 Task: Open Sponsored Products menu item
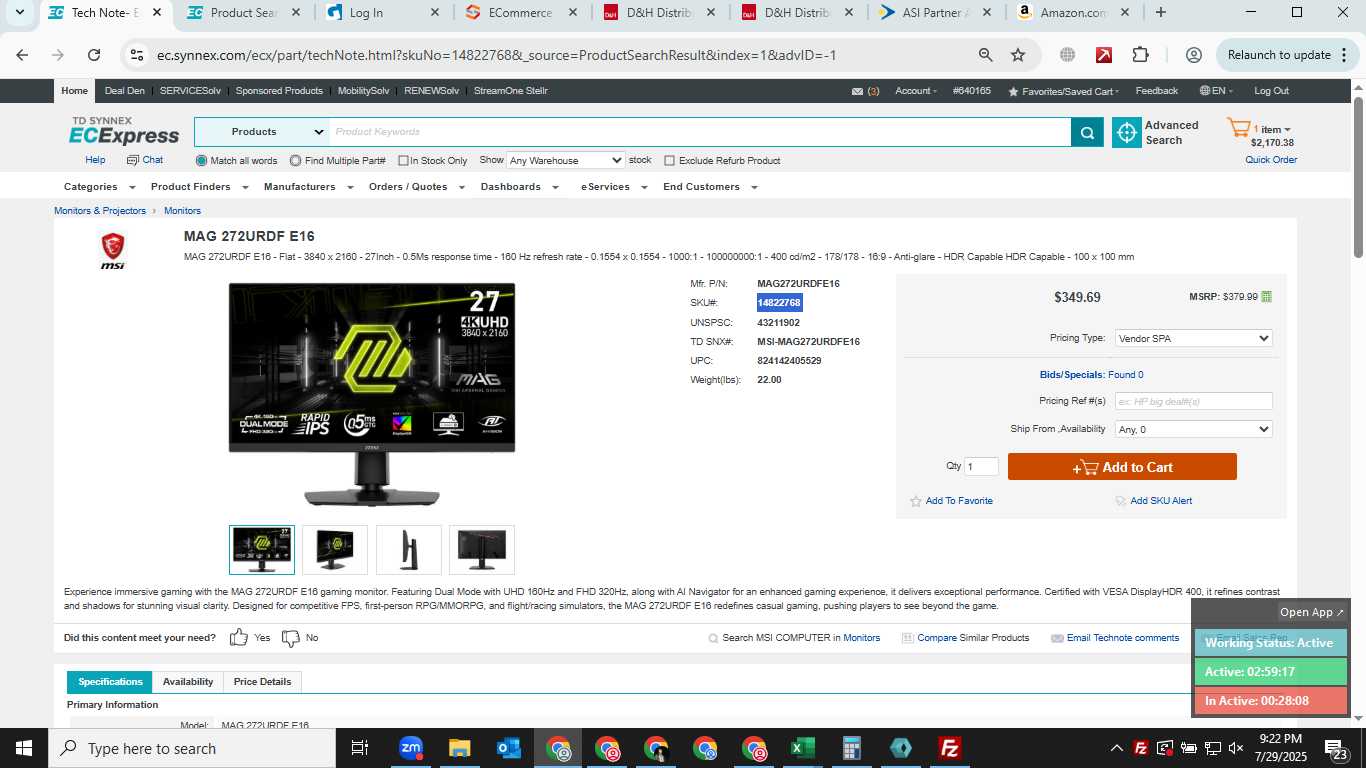point(279,91)
